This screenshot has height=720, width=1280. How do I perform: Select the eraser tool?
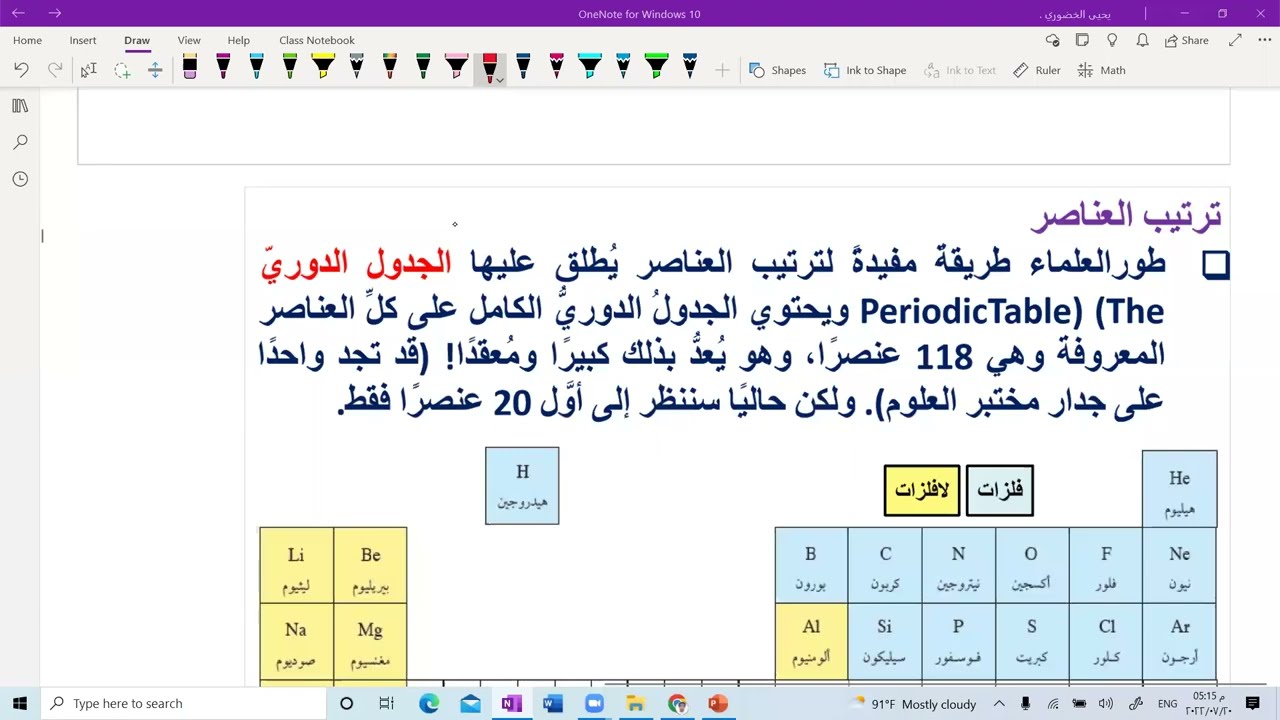(190, 68)
